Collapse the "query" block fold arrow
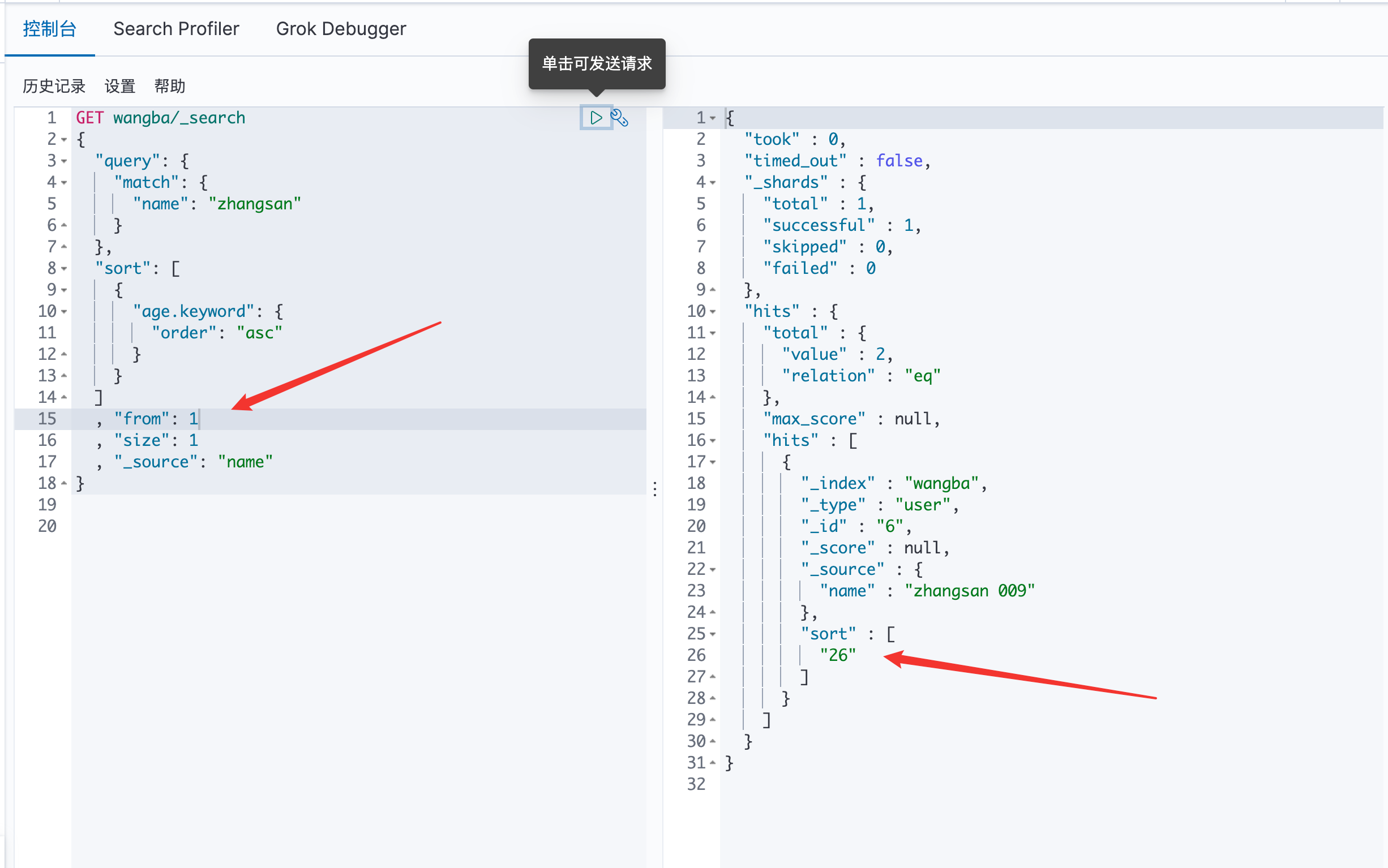 (65, 161)
